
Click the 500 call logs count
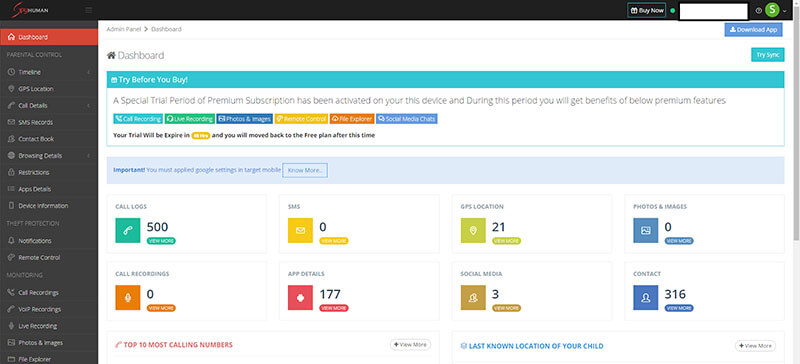click(x=157, y=227)
